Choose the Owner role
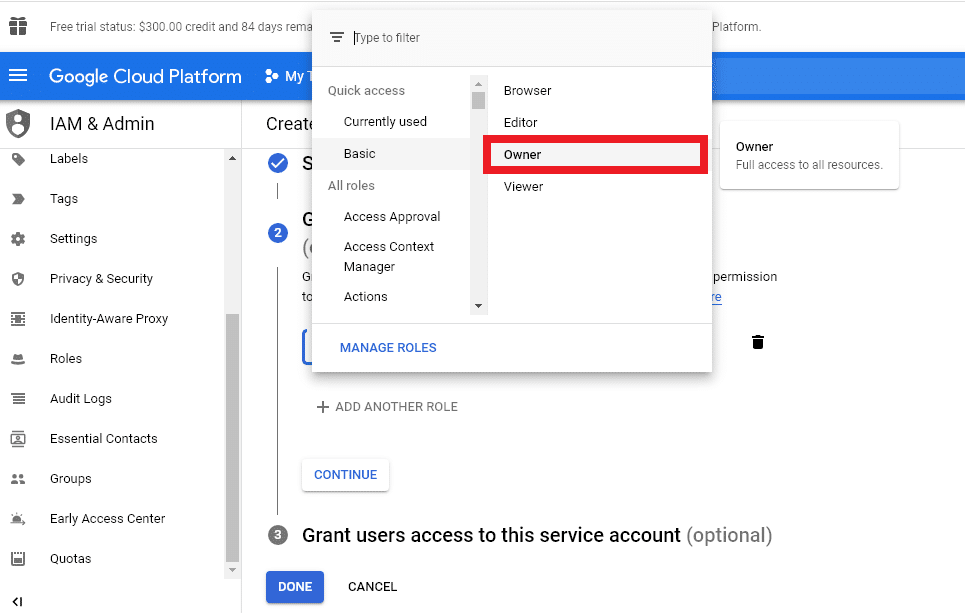Screen dimensions: 965x613 coord(595,154)
